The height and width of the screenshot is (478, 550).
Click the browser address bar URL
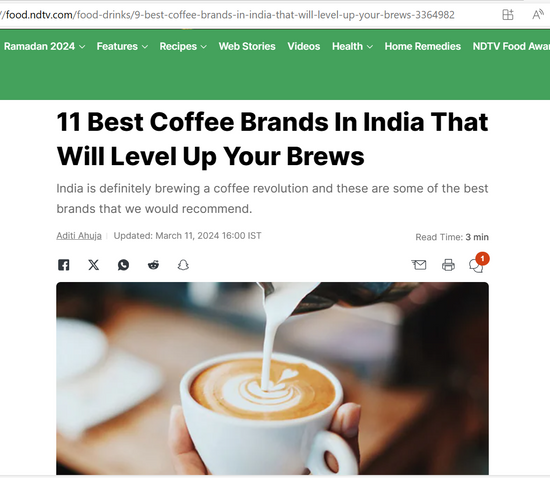click(x=227, y=15)
